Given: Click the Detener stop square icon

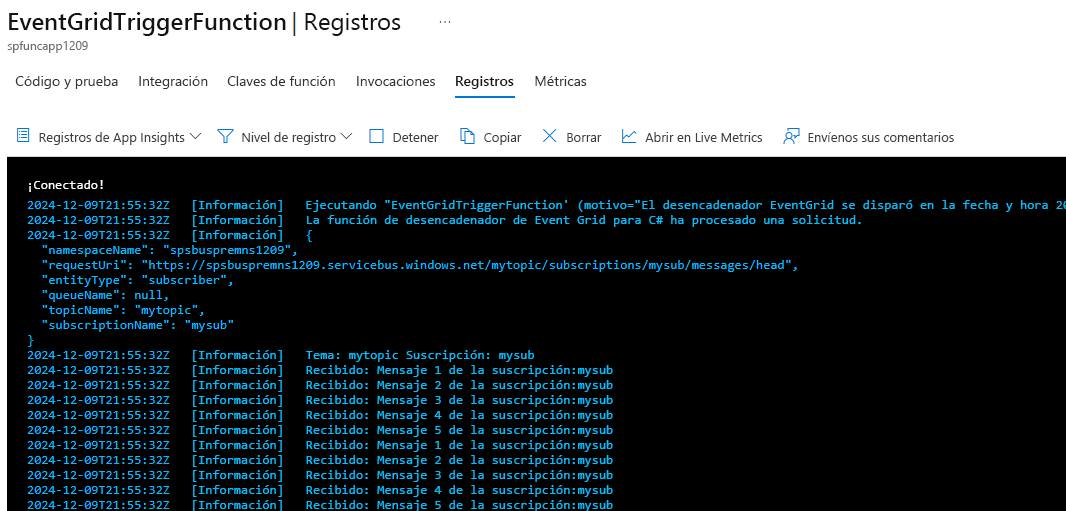Looking at the screenshot, I should click(377, 137).
